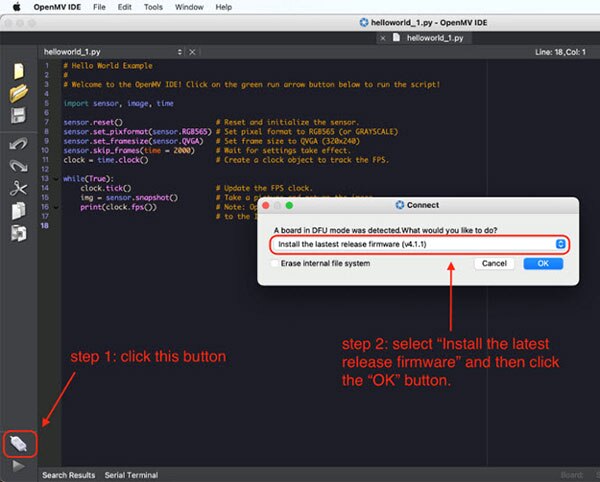Save the script with the floppy disk icon
The height and width of the screenshot is (482, 600).
point(18,116)
